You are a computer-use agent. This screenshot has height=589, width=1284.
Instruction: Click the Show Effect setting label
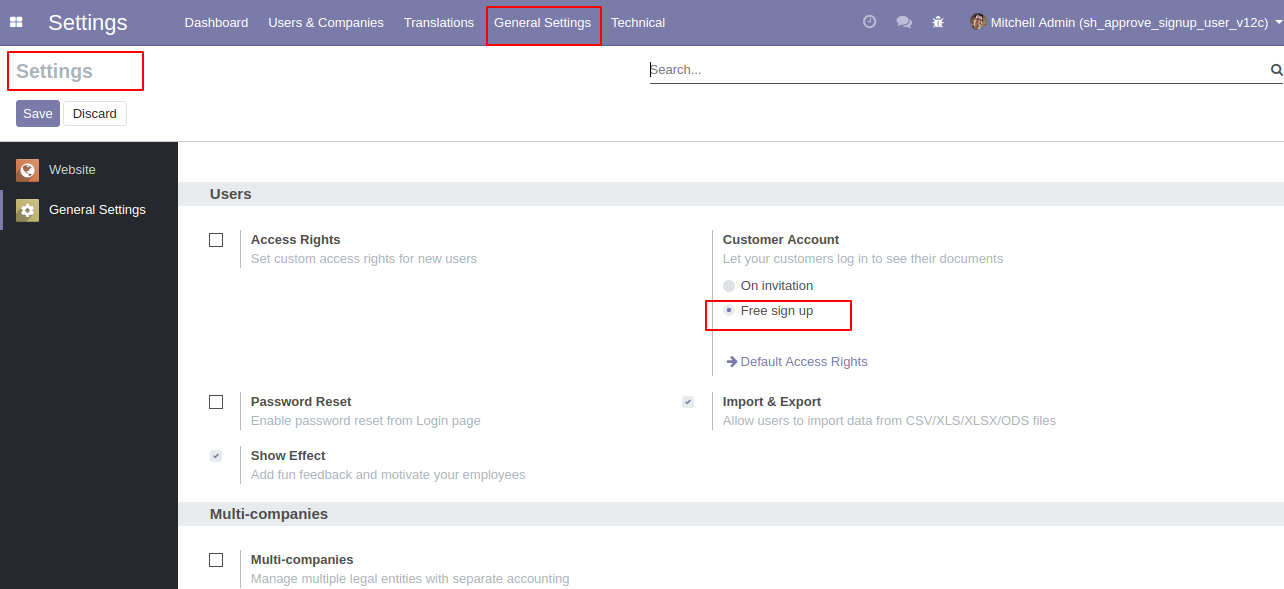click(x=288, y=456)
